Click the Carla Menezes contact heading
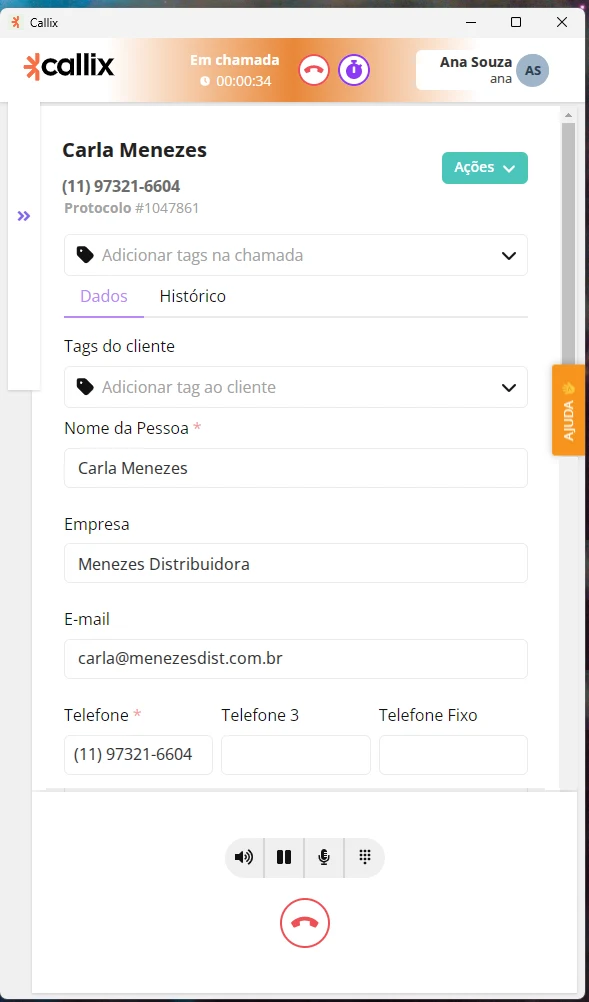 point(134,150)
